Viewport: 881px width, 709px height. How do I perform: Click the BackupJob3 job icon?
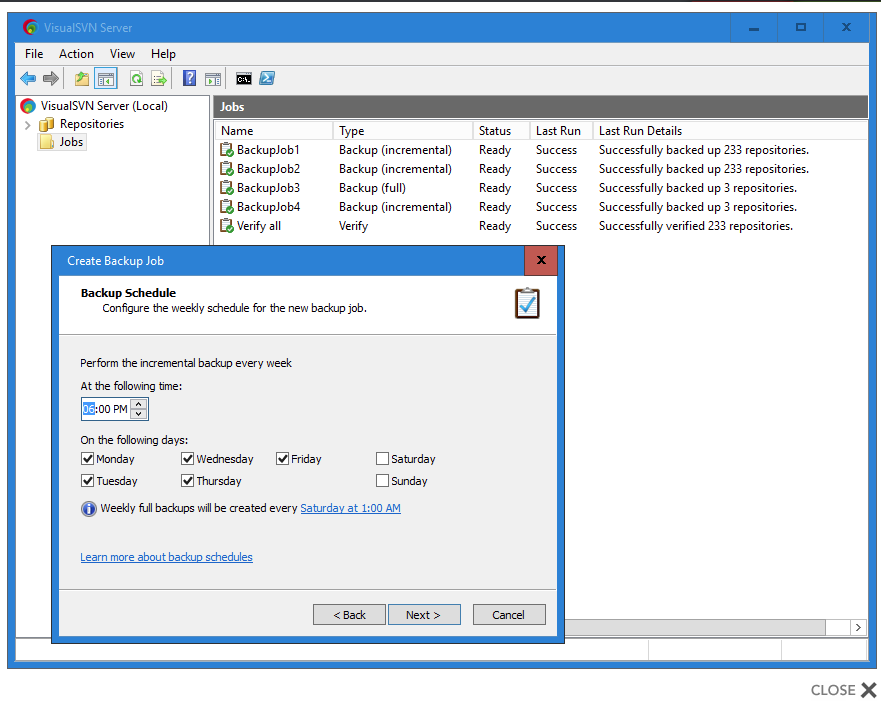pos(226,188)
